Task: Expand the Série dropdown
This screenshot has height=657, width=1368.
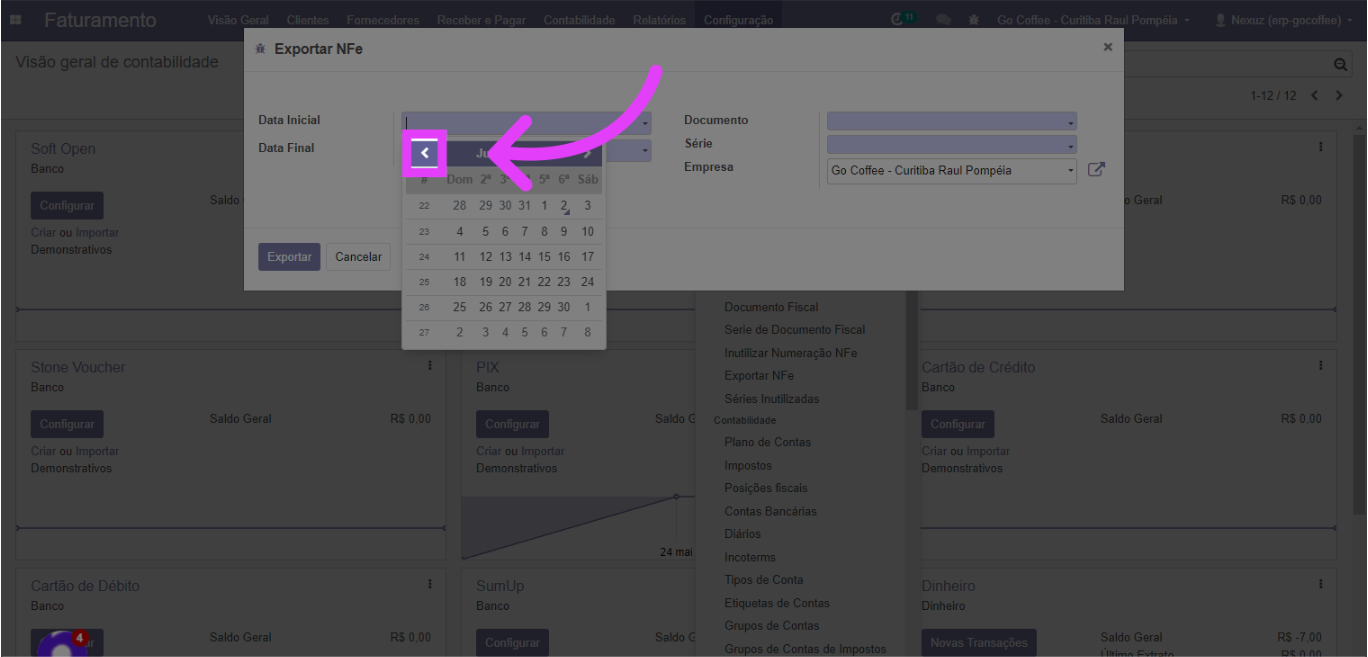Action: [x=951, y=145]
